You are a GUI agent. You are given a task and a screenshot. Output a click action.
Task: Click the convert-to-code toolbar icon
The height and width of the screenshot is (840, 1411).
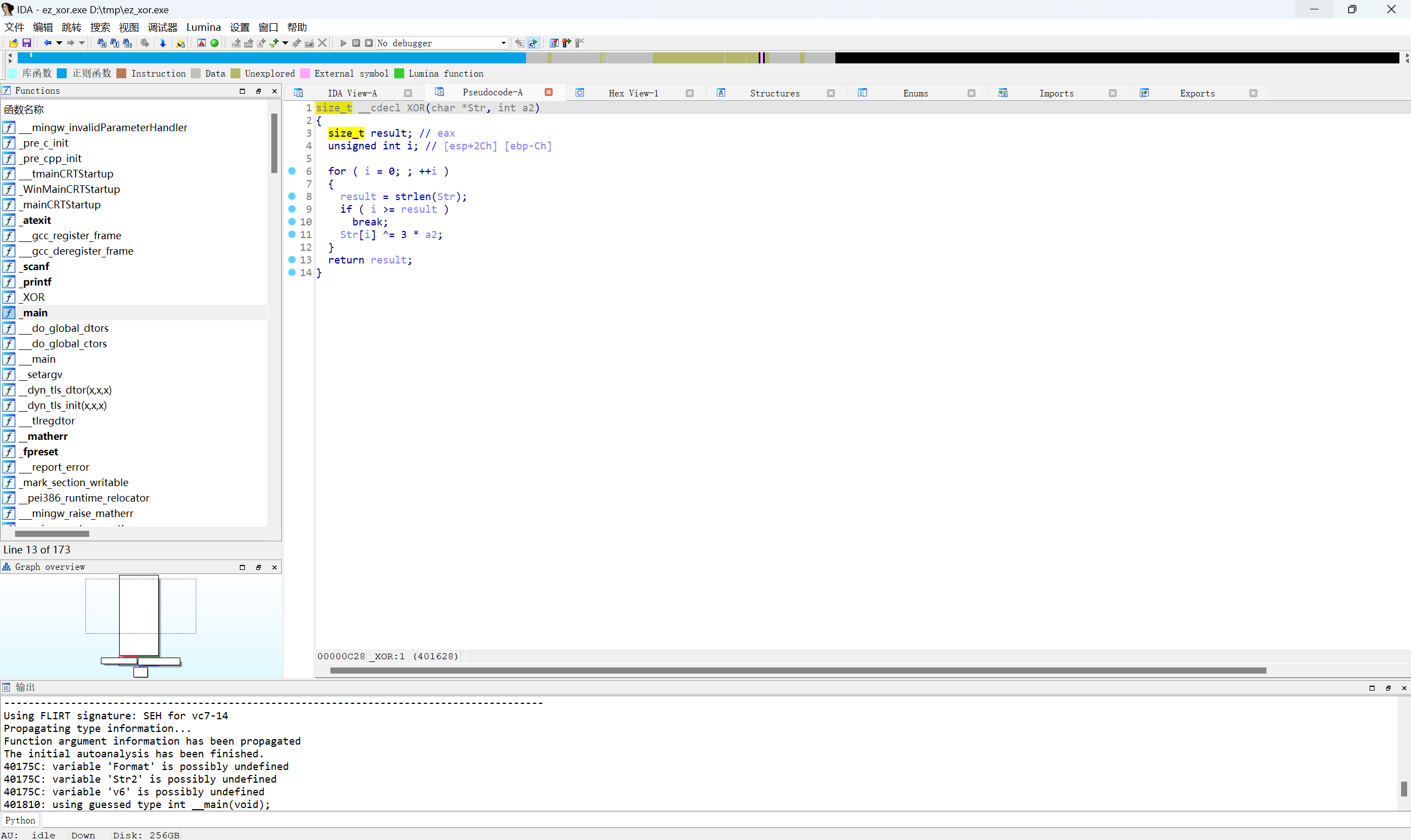coord(236,43)
